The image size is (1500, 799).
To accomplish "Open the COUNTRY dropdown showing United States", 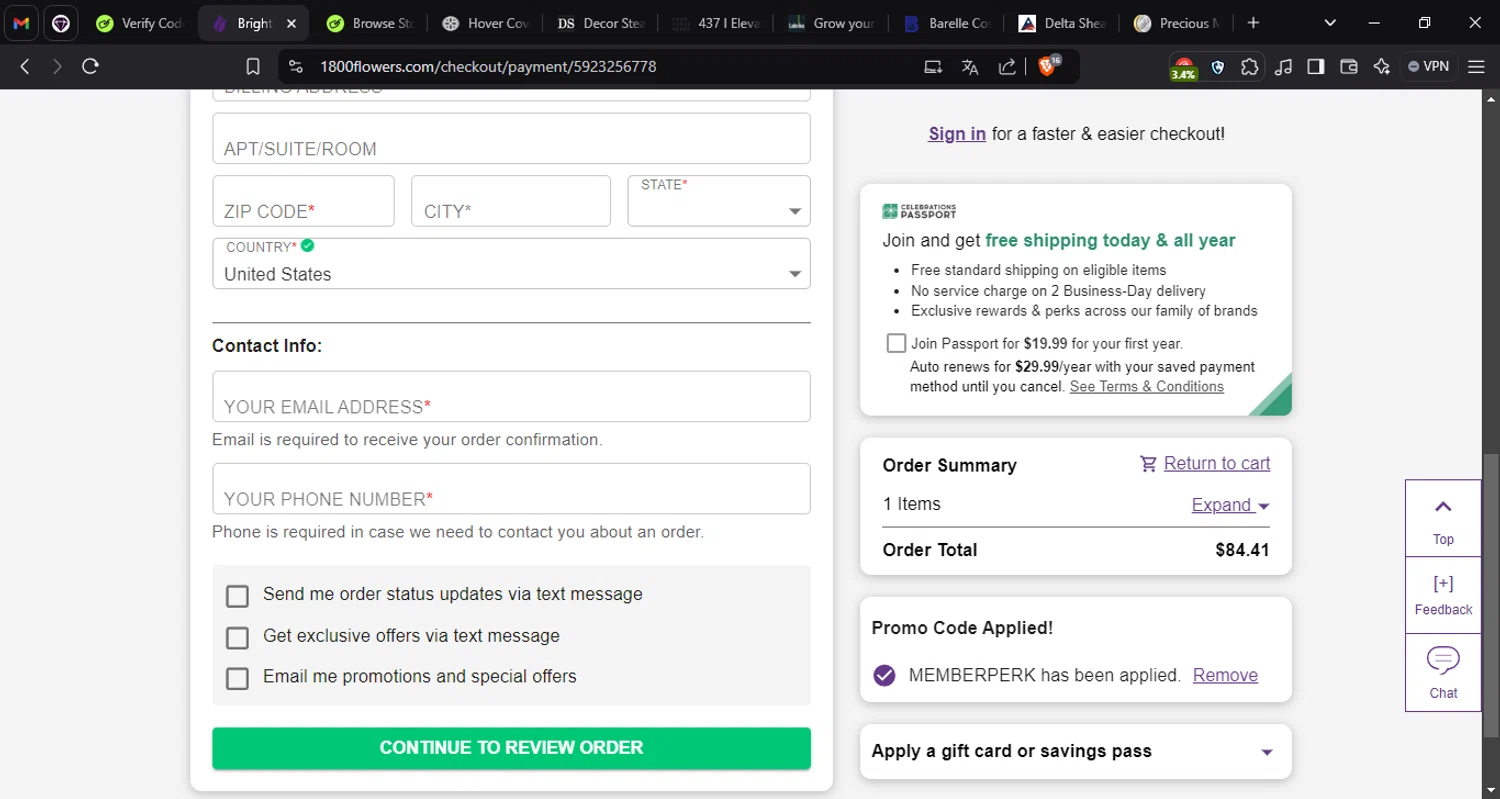I will point(511,264).
